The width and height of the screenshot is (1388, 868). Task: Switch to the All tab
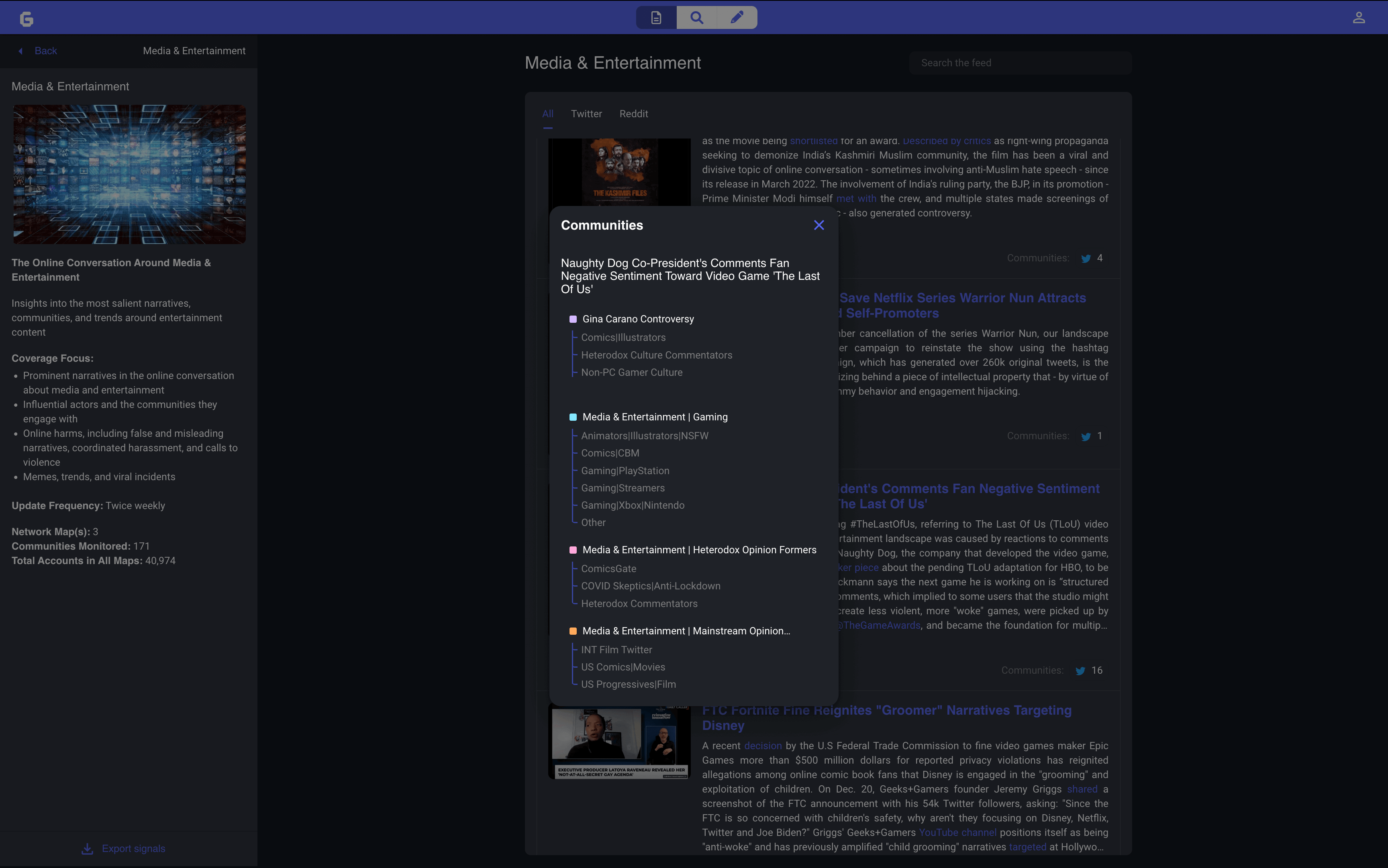(x=548, y=114)
